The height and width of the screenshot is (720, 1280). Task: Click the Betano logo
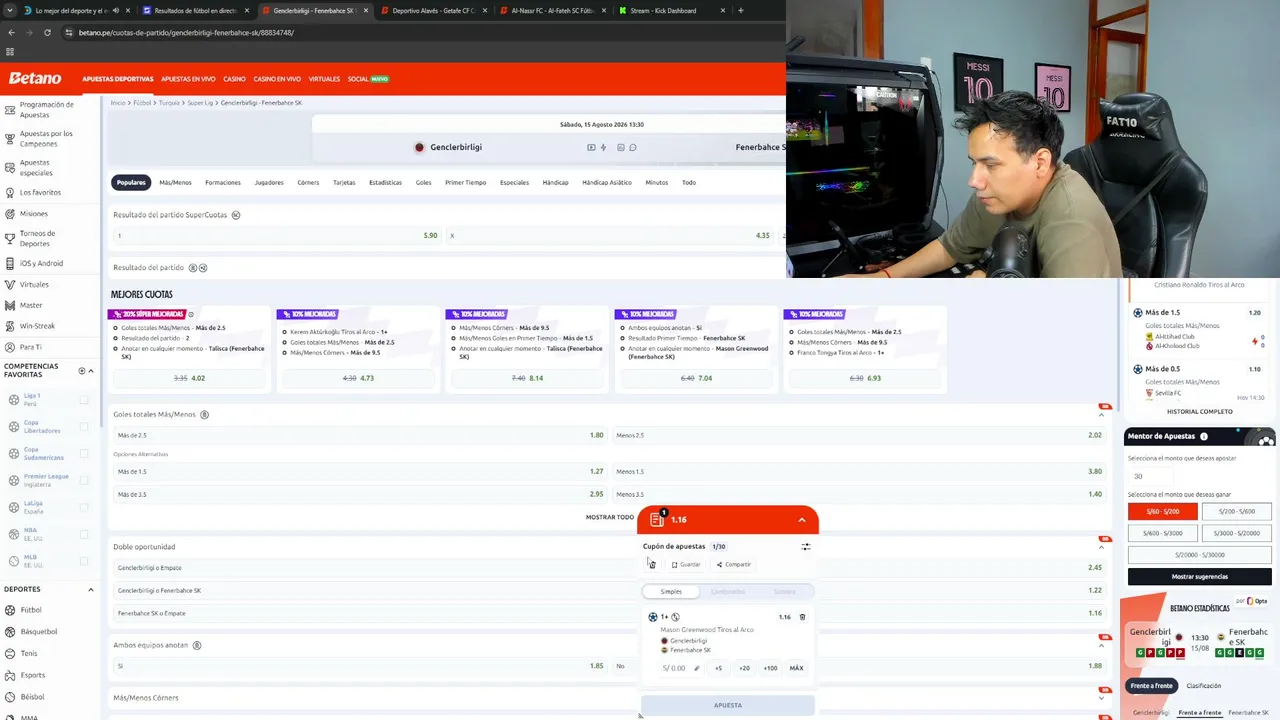(35, 78)
